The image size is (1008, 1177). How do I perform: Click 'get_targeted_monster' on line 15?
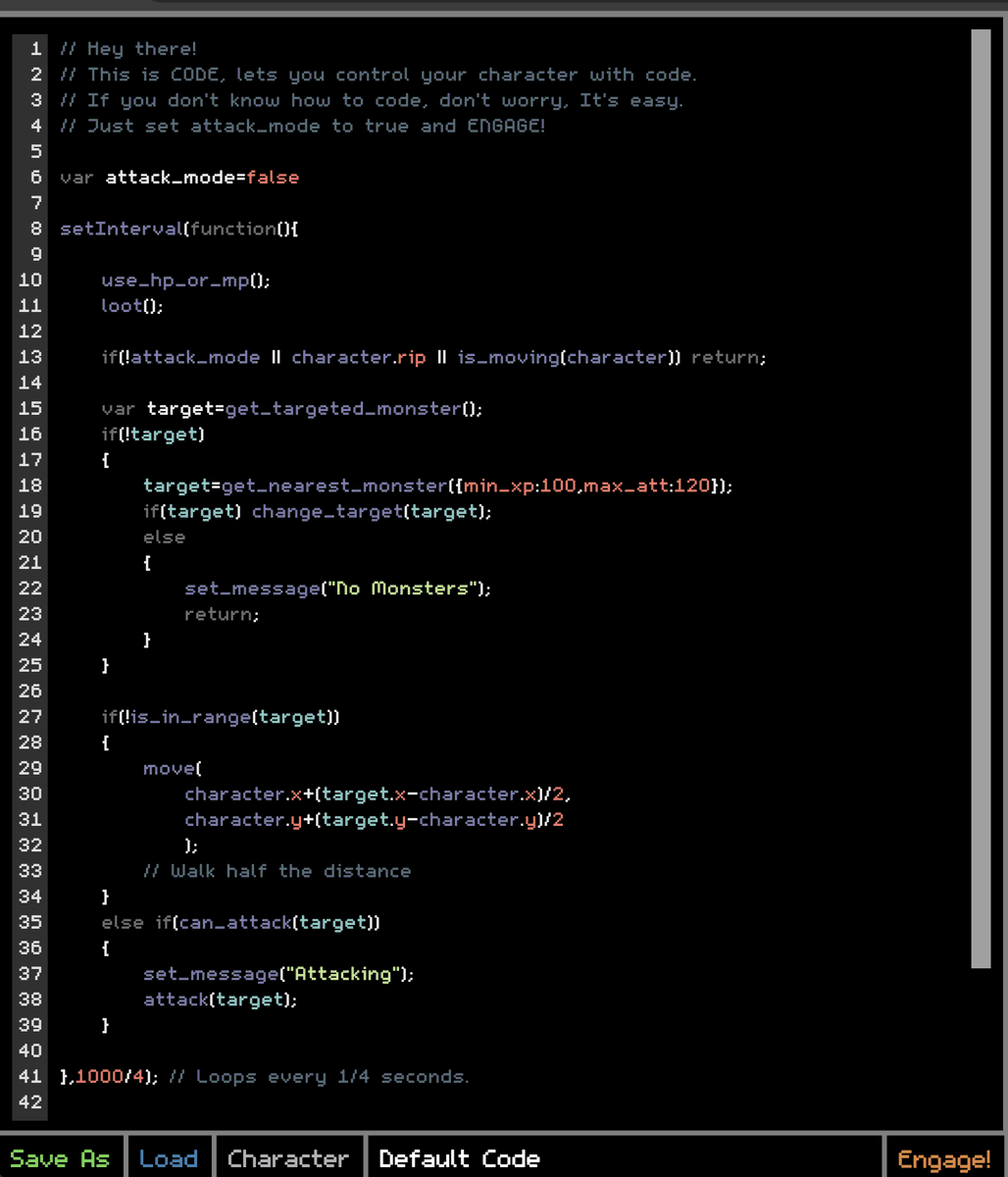(342, 409)
